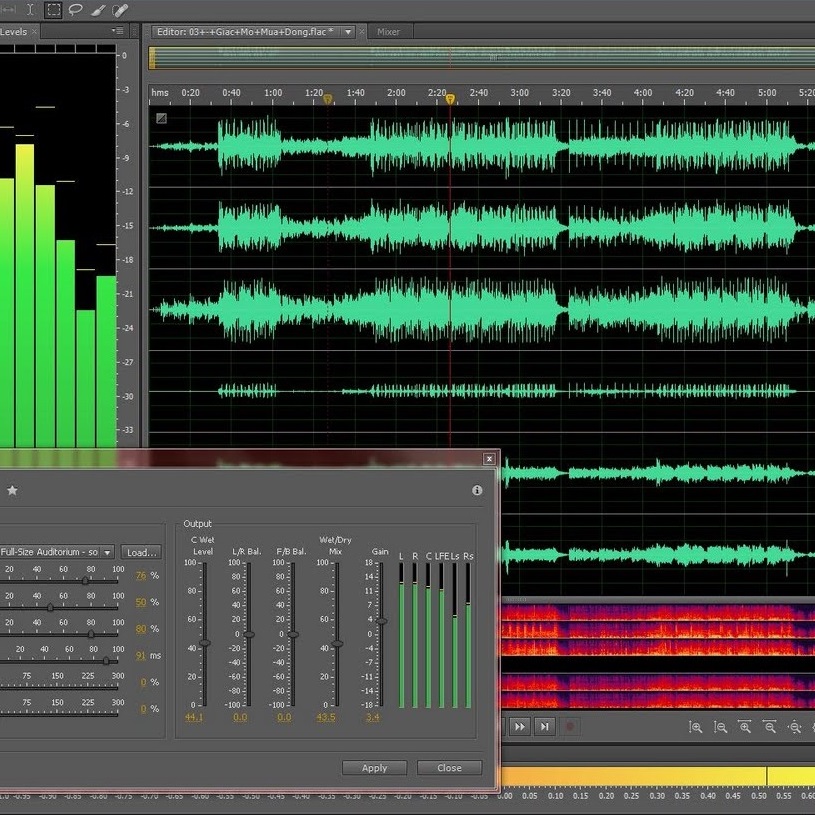Switch to the Mixer tab

tap(388, 32)
